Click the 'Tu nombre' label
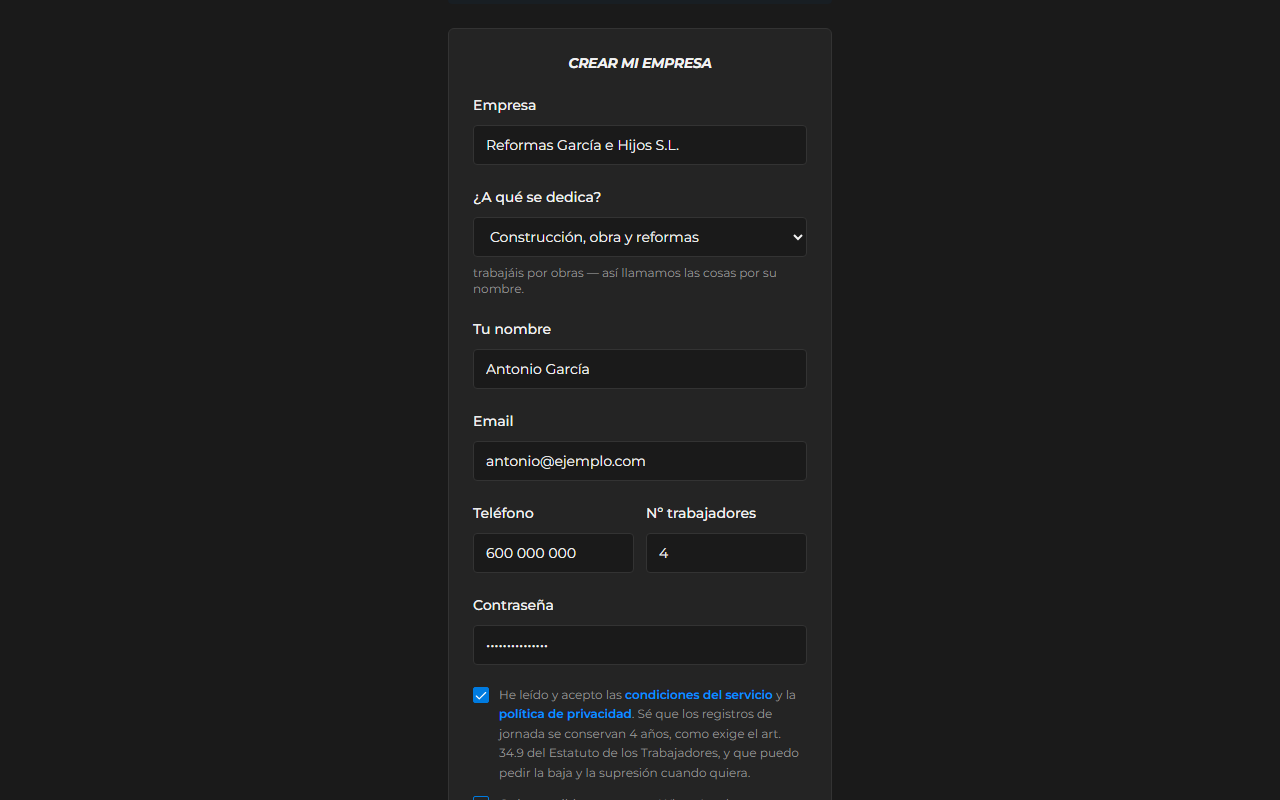1280x800 pixels. pyautogui.click(x=512, y=329)
